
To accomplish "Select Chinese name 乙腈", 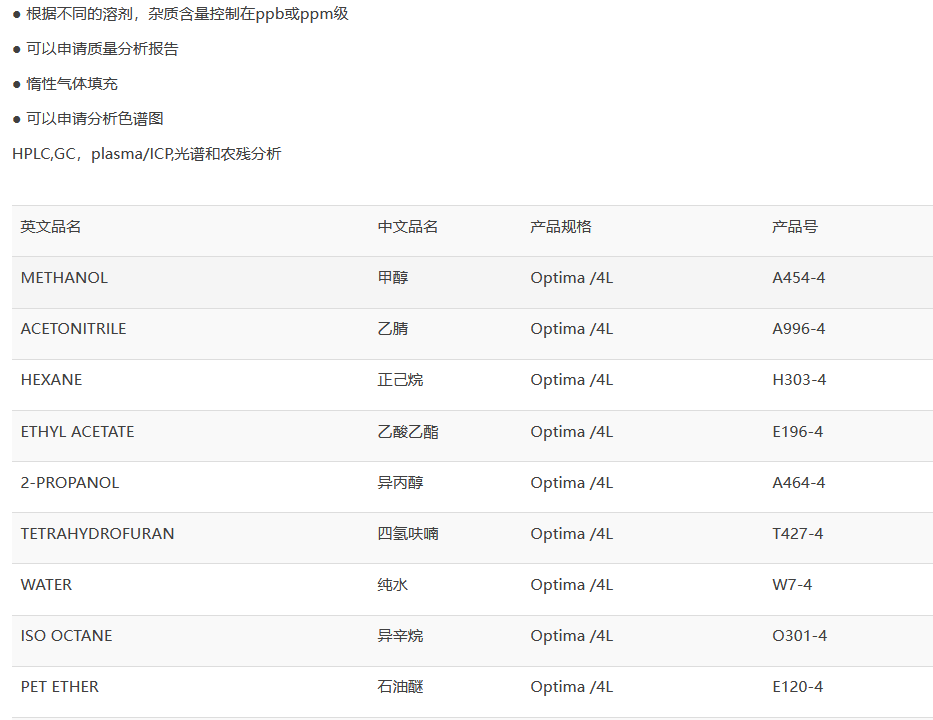I will coord(393,329).
